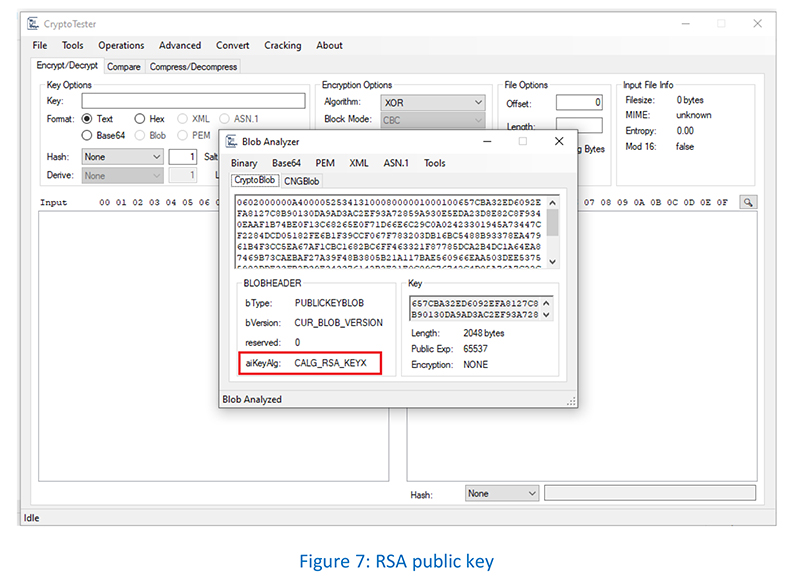Open the Tools menu in Blob Analyzer
798x580 pixels.
click(x=435, y=163)
